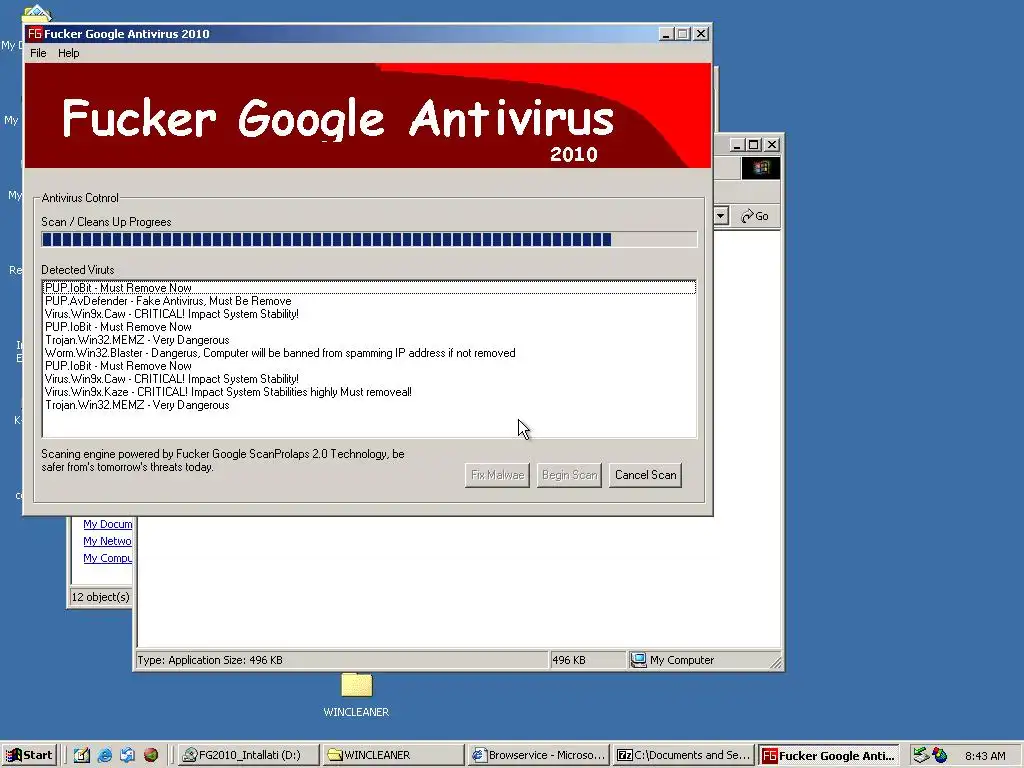Image resolution: width=1024 pixels, height=768 pixels.
Task: Close the Fucker Google Antivirus window
Action: (x=700, y=33)
